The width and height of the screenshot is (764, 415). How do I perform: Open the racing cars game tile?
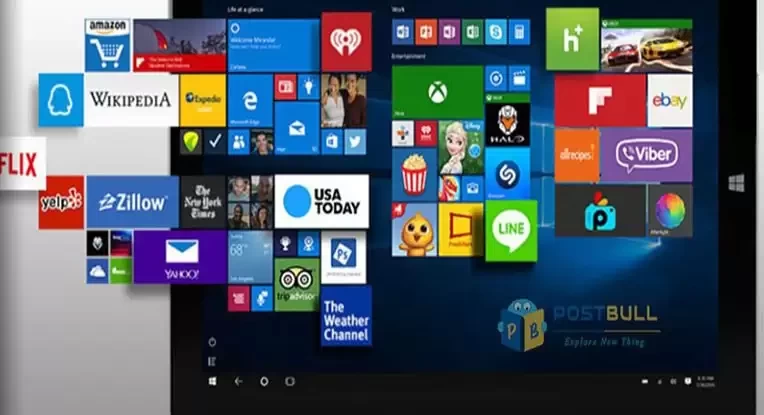647,46
